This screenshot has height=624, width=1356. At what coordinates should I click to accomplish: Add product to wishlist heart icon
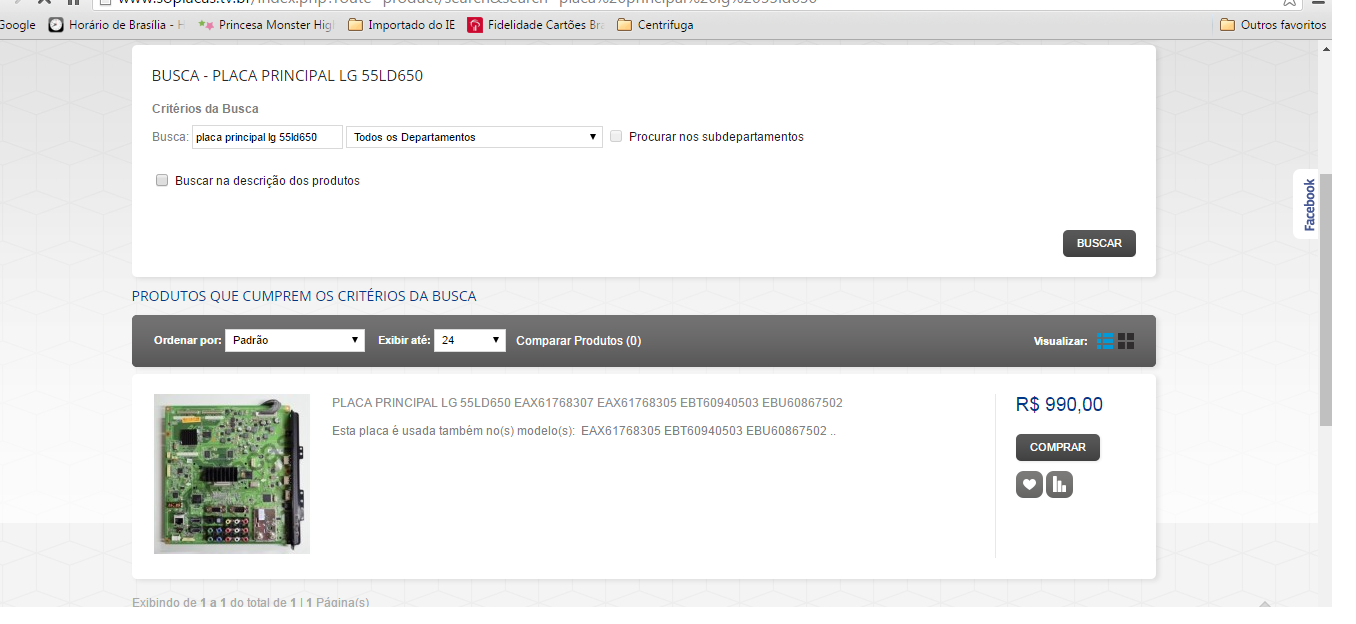(1029, 485)
